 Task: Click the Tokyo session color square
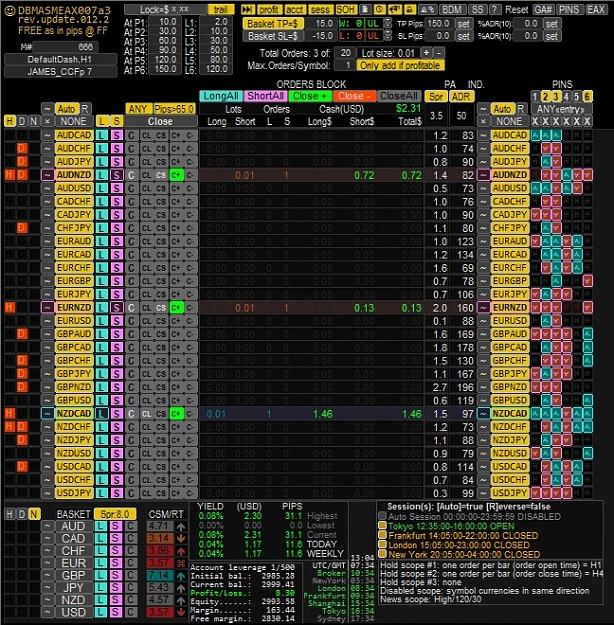382,526
